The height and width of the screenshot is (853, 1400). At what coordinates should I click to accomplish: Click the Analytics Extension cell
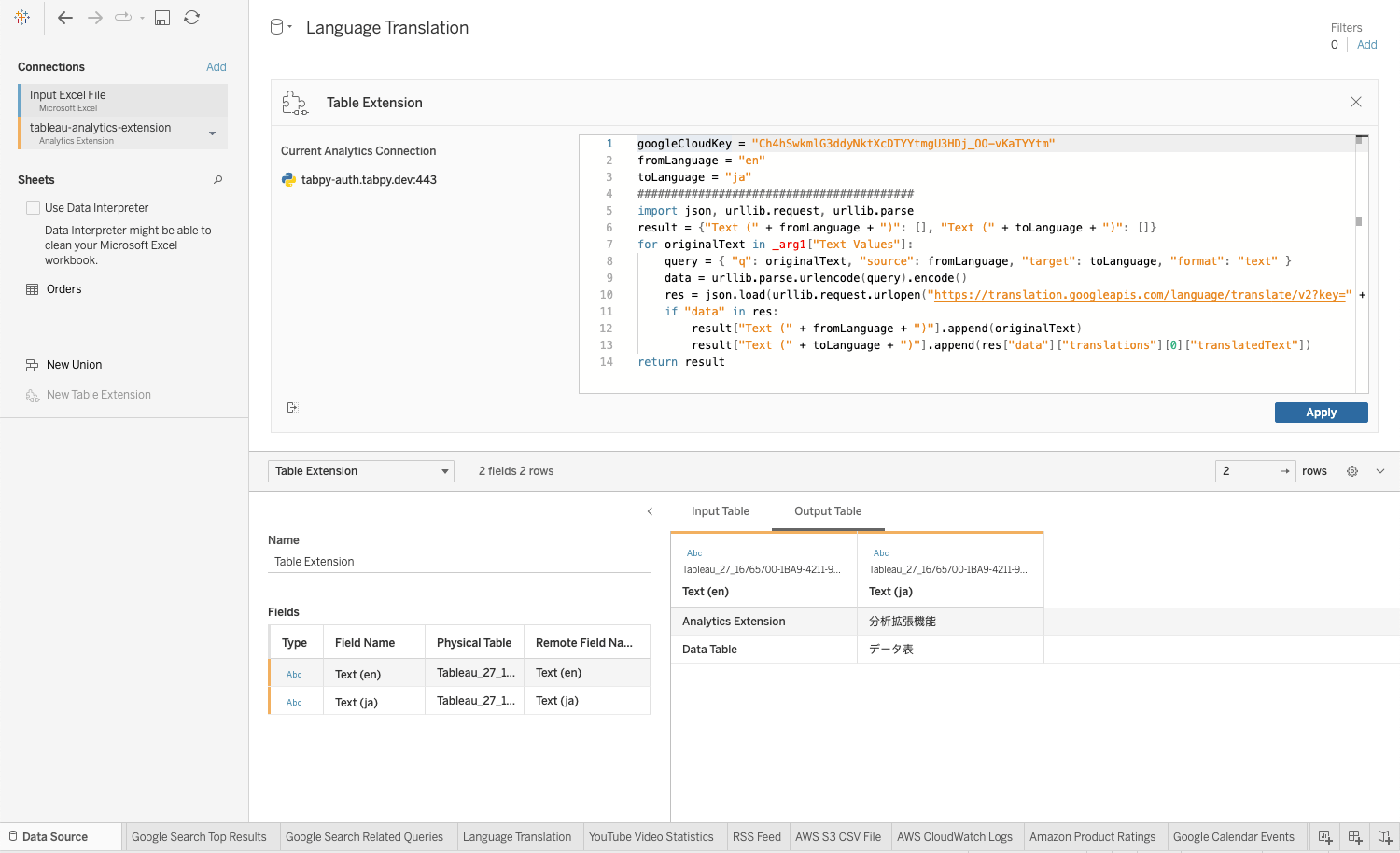[x=763, y=622]
